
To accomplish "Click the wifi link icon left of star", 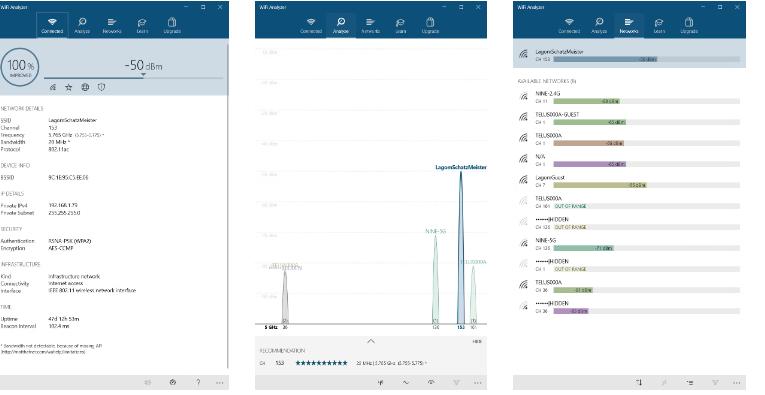I will point(53,87).
